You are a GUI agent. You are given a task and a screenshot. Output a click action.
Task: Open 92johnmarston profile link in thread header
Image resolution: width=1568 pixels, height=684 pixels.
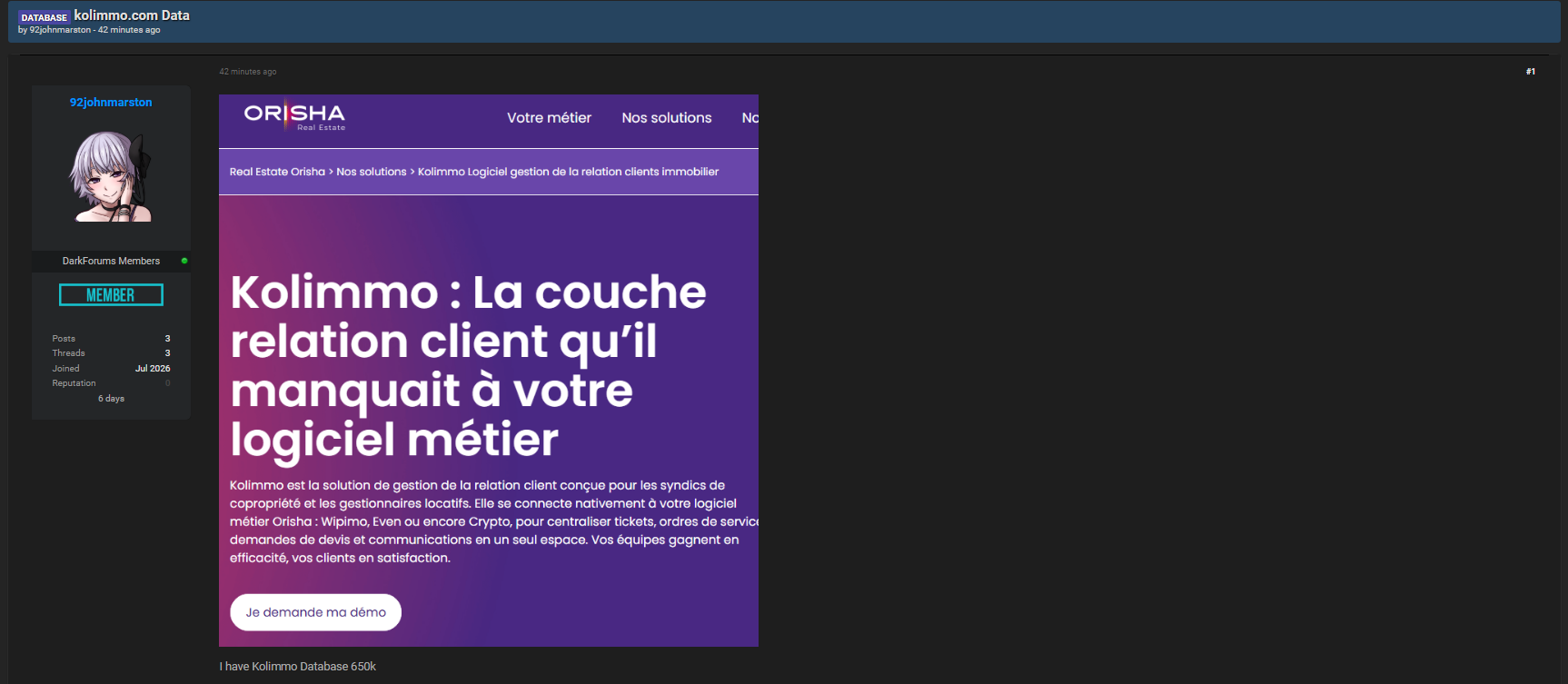pos(60,30)
